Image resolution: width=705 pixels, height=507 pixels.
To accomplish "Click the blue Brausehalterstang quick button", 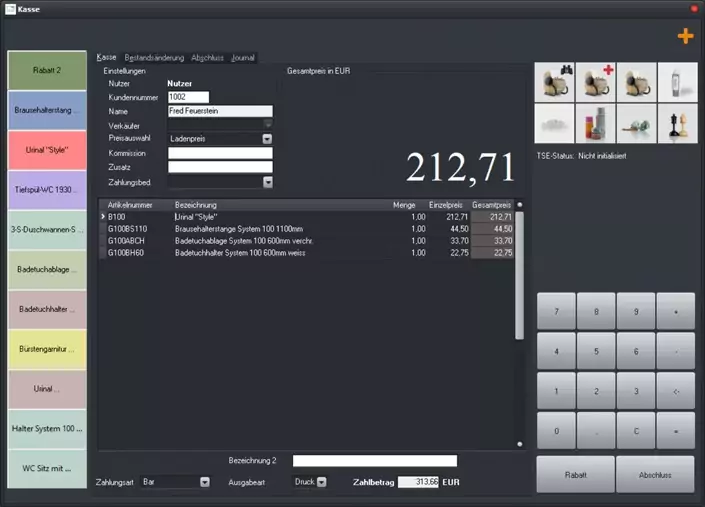I will click(x=47, y=110).
